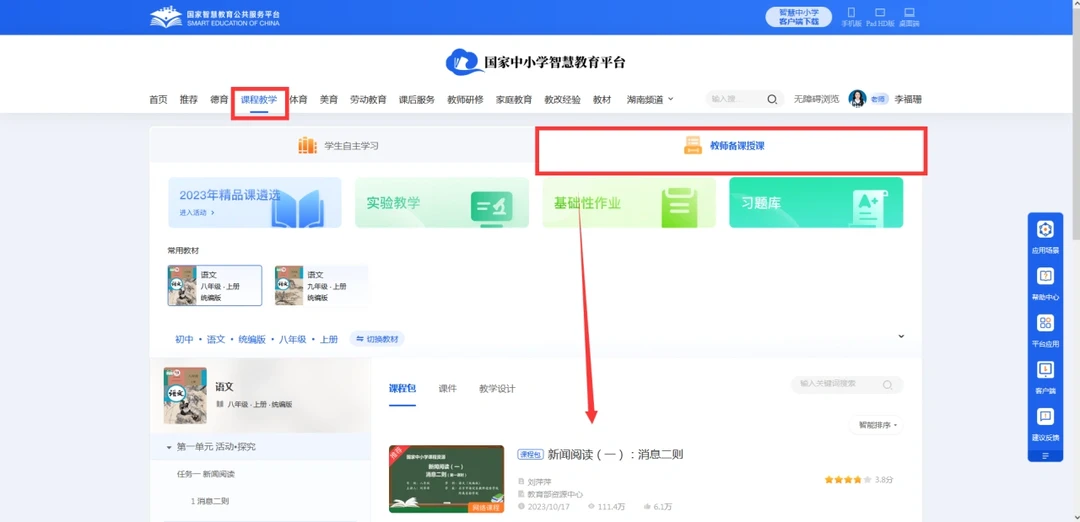Click the 2023年精品课遴选 banner

[x=255, y=202]
